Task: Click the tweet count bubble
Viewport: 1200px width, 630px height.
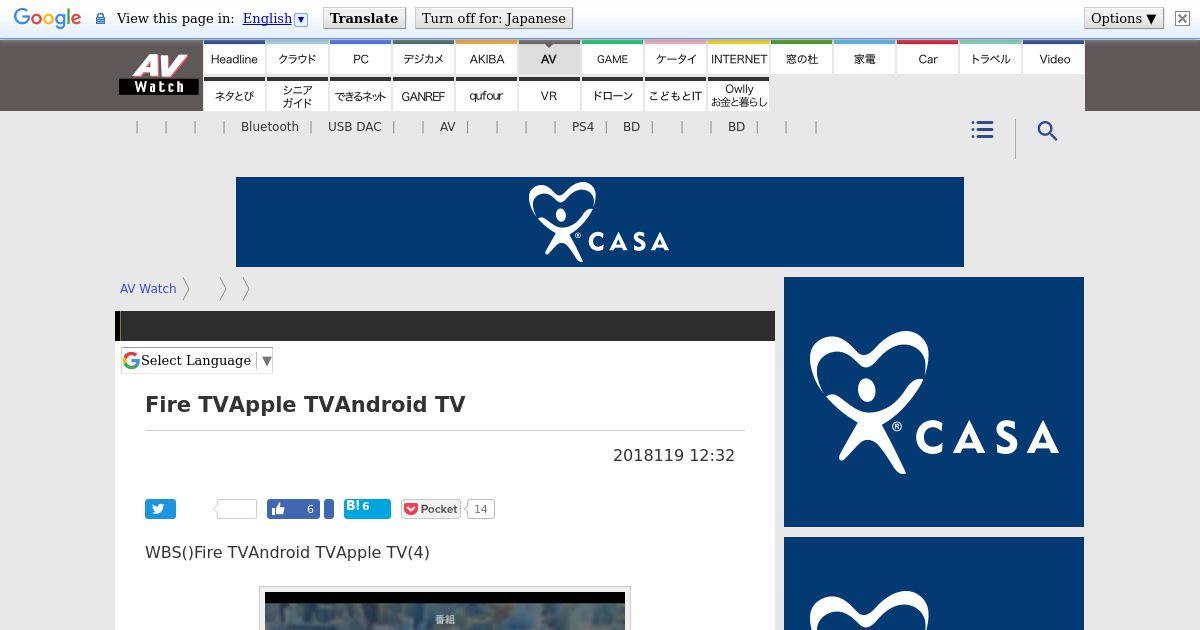Action: [236, 509]
